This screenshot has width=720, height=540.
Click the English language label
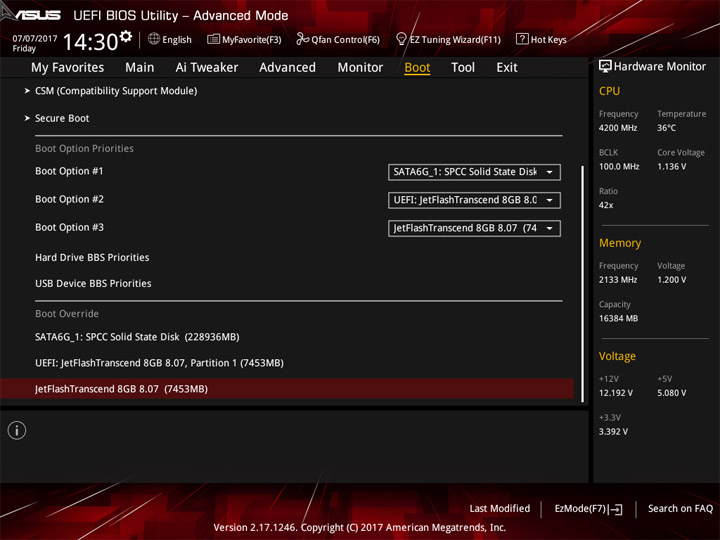177,39
